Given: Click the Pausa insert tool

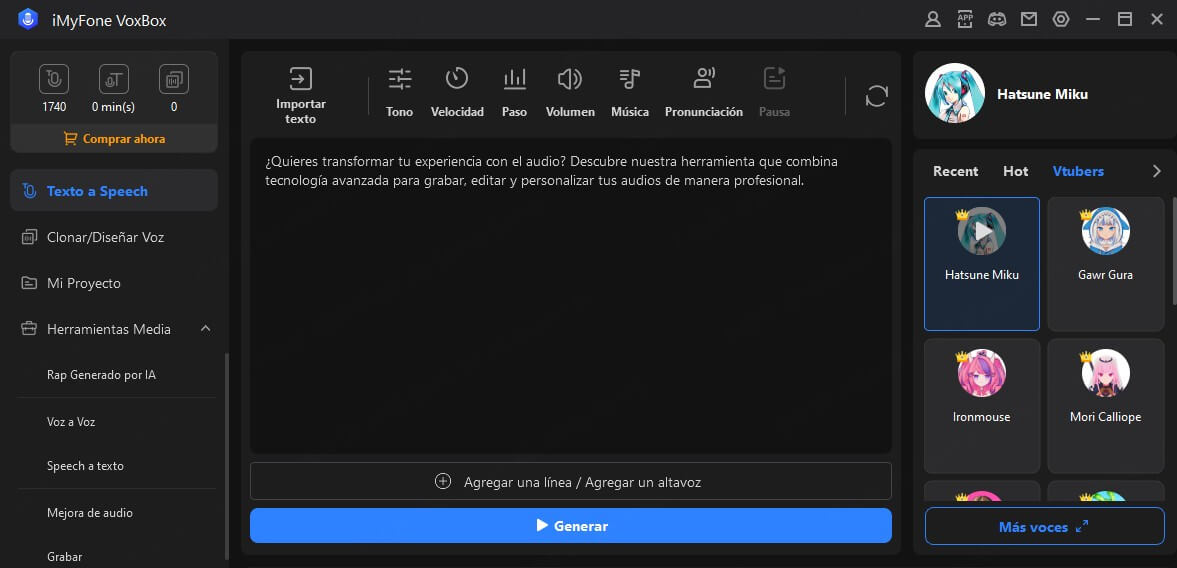Looking at the screenshot, I should click(775, 93).
